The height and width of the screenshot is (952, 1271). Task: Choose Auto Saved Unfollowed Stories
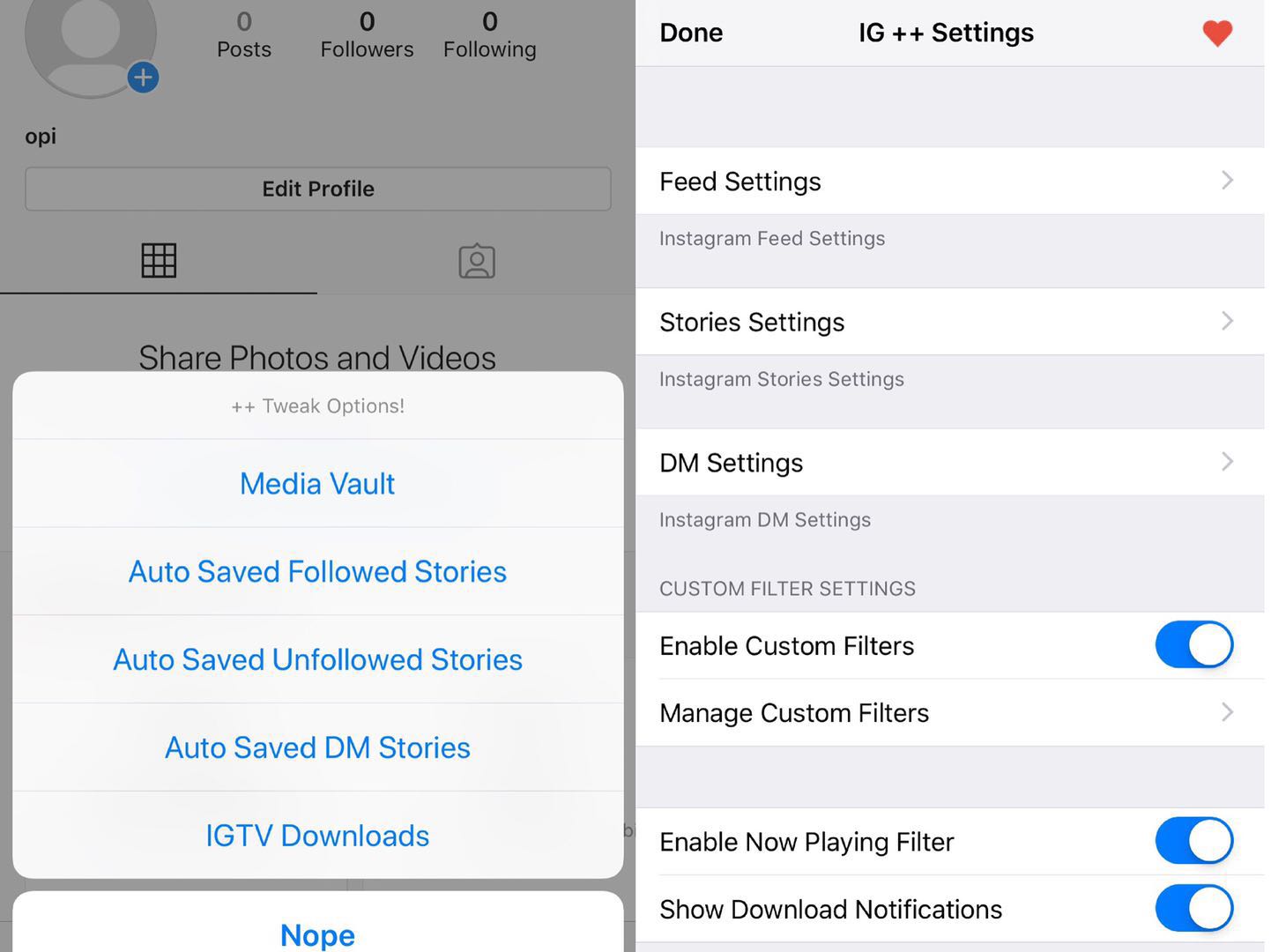click(x=317, y=659)
